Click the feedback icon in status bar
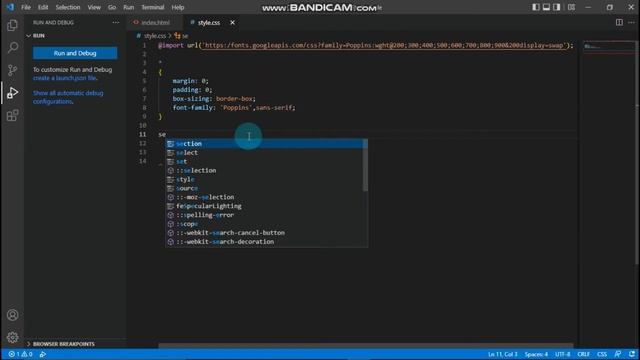 pos(618,354)
